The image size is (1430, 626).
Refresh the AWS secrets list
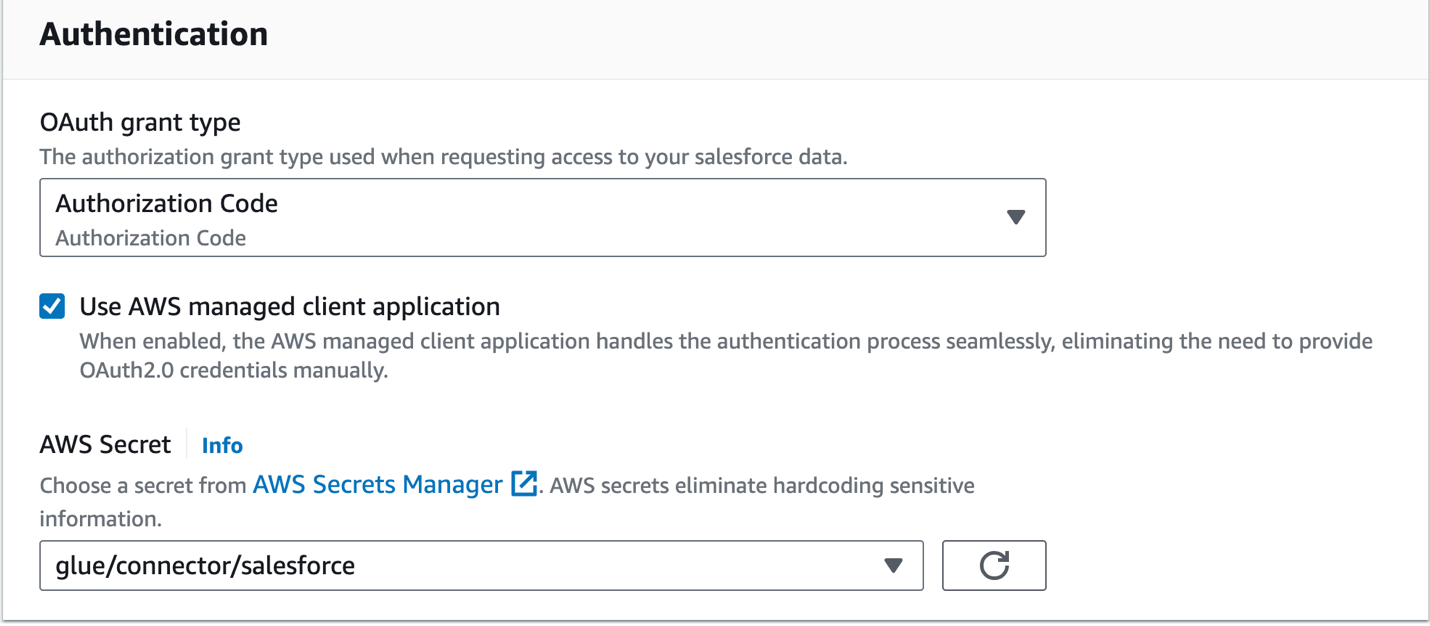pyautogui.click(x=994, y=566)
